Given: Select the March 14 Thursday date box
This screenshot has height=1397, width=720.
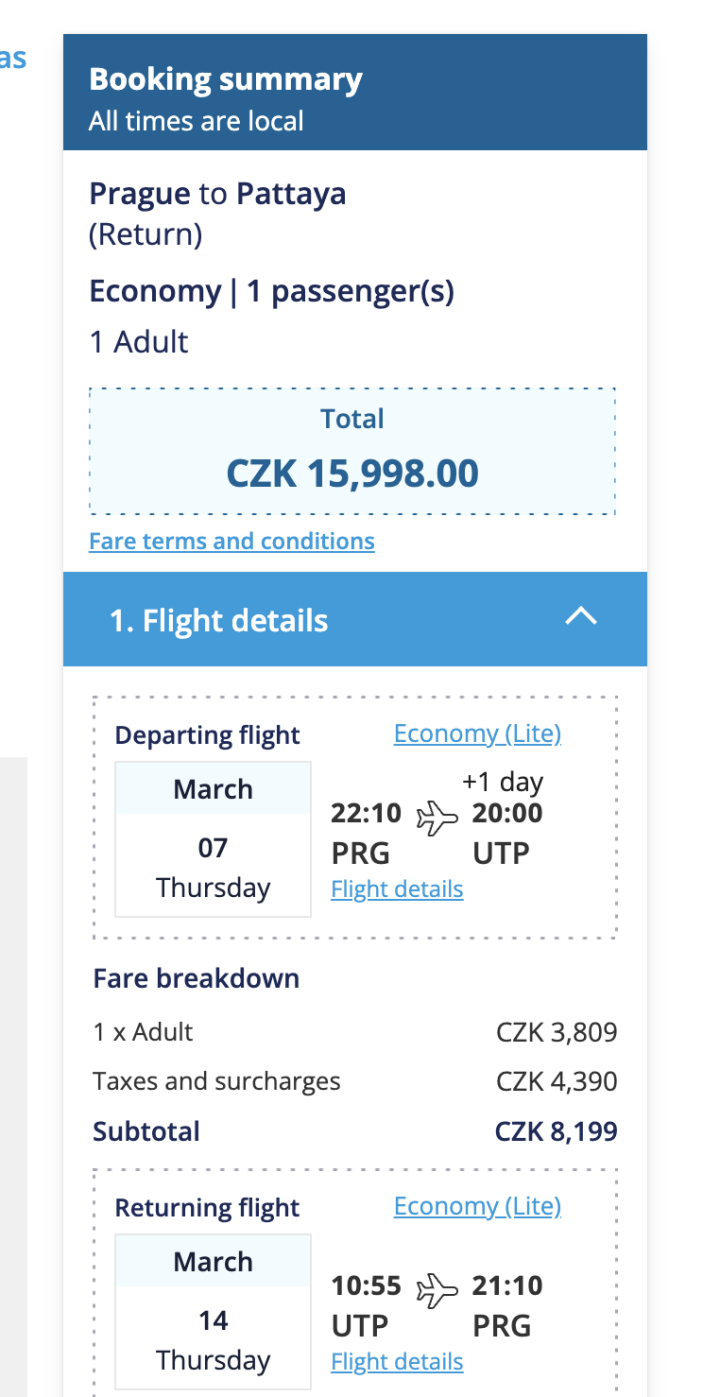Looking at the screenshot, I should pyautogui.click(x=213, y=1312).
